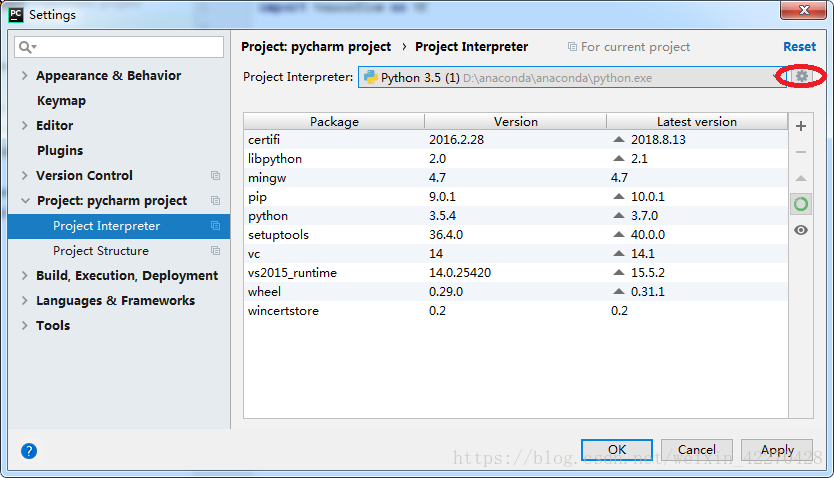Select the certifi package row
The height and width of the screenshot is (478, 834).
point(515,139)
